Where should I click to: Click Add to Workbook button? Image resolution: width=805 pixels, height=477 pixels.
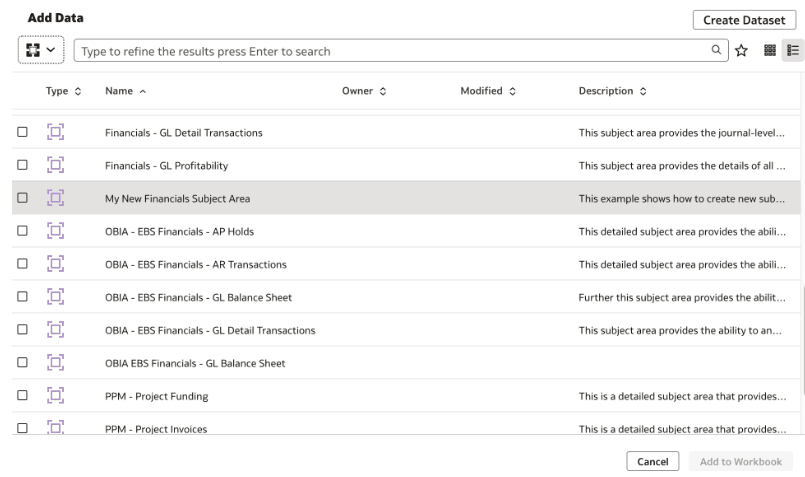tap(741, 461)
